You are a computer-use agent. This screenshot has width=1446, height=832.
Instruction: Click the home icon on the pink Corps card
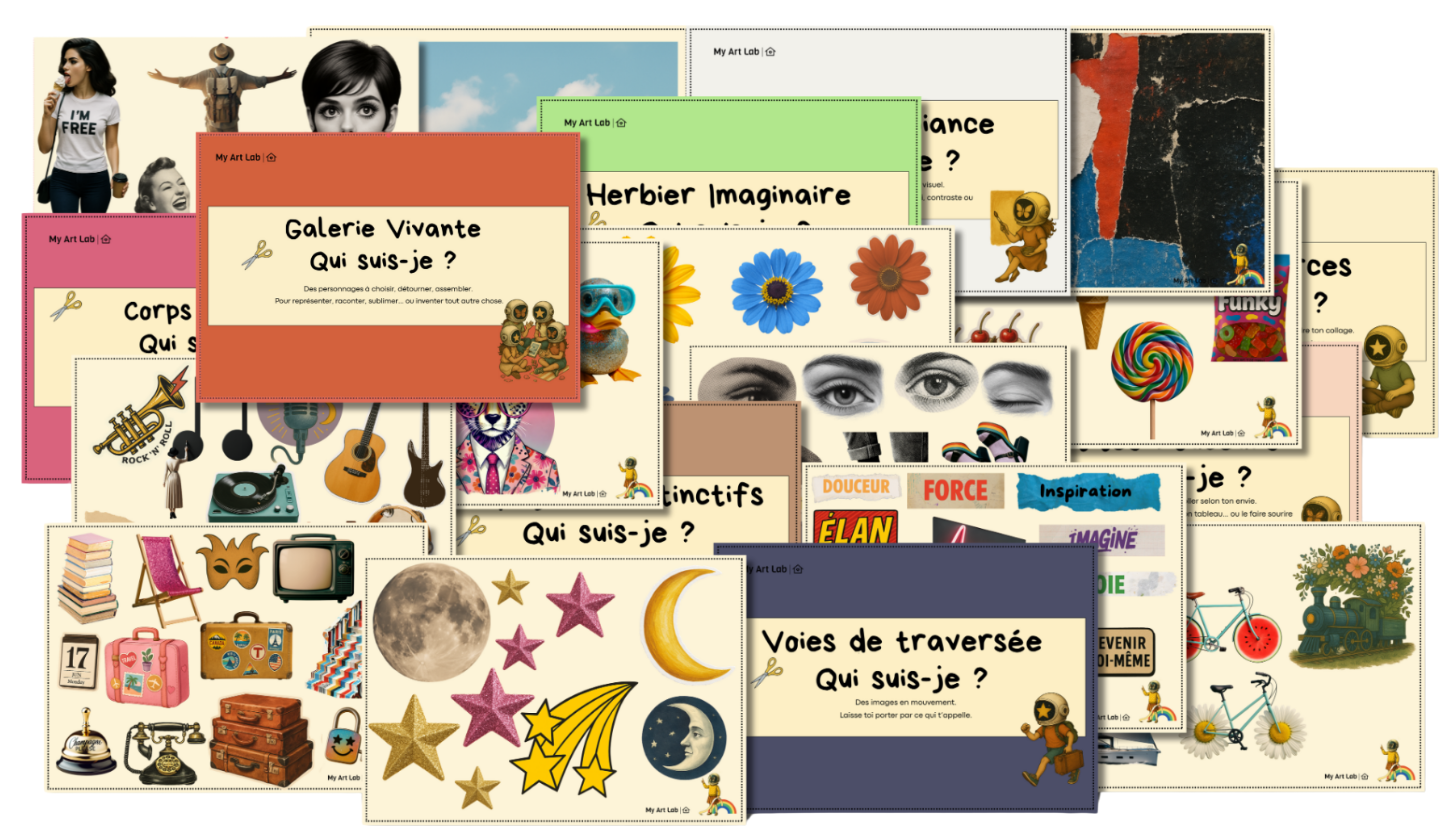click(x=105, y=240)
